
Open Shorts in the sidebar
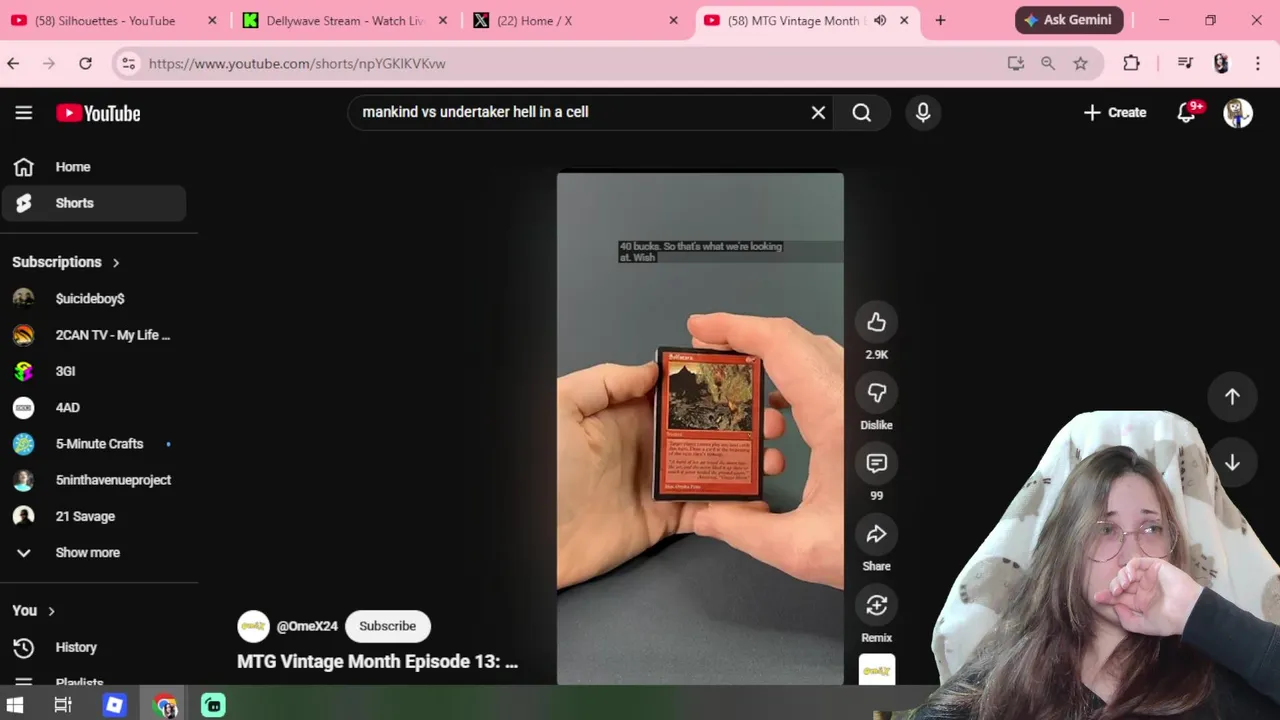tap(93, 203)
